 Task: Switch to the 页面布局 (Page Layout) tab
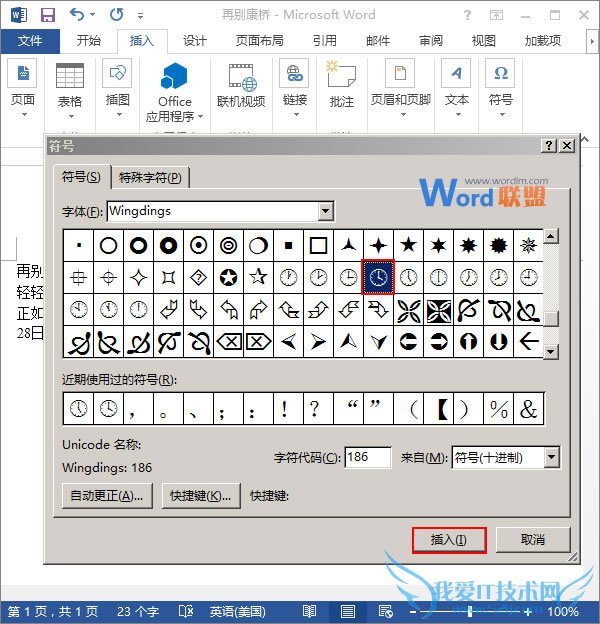click(259, 41)
